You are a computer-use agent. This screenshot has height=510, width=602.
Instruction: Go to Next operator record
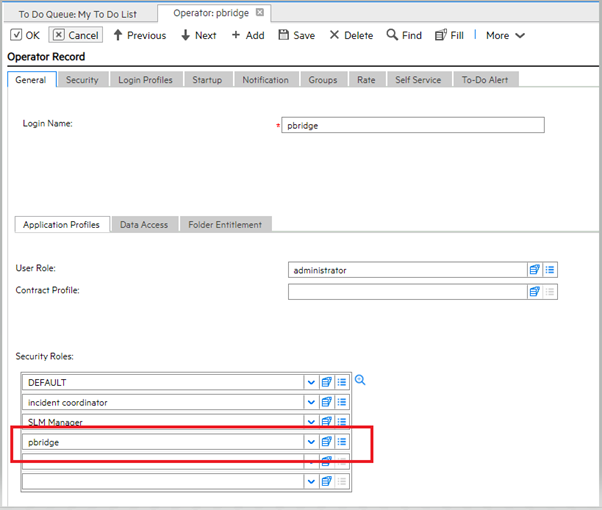pyautogui.click(x=198, y=35)
